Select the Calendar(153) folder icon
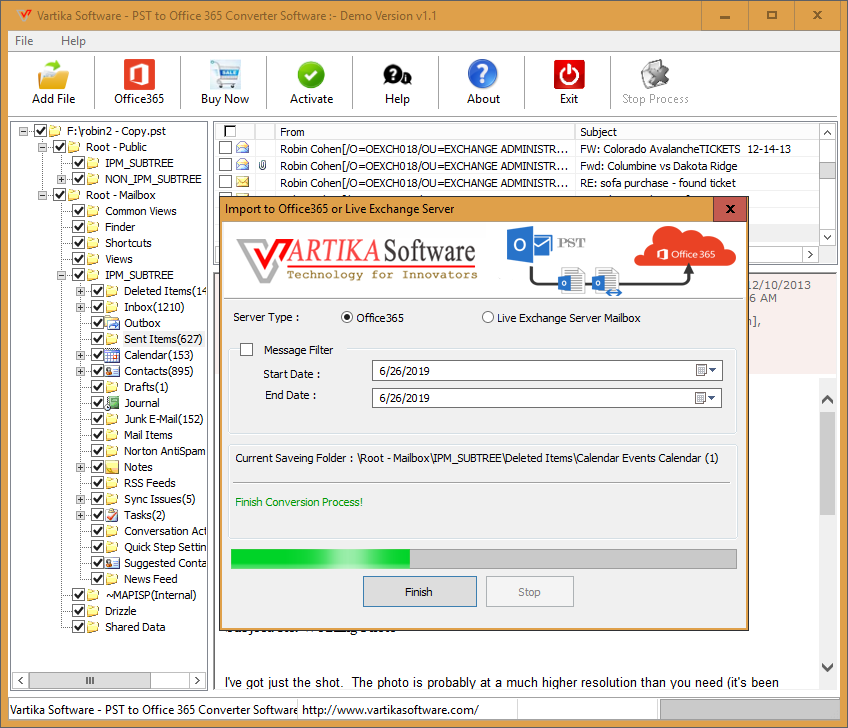 pos(112,355)
